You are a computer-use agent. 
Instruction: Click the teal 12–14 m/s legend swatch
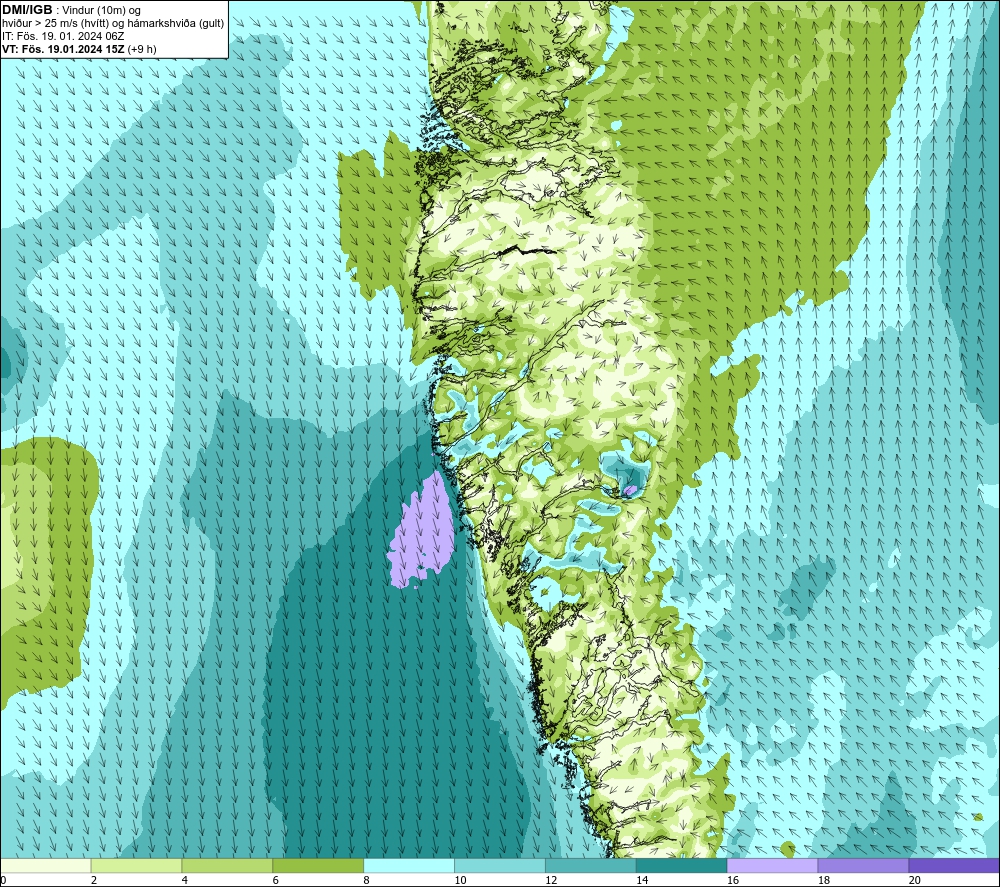tap(591, 865)
